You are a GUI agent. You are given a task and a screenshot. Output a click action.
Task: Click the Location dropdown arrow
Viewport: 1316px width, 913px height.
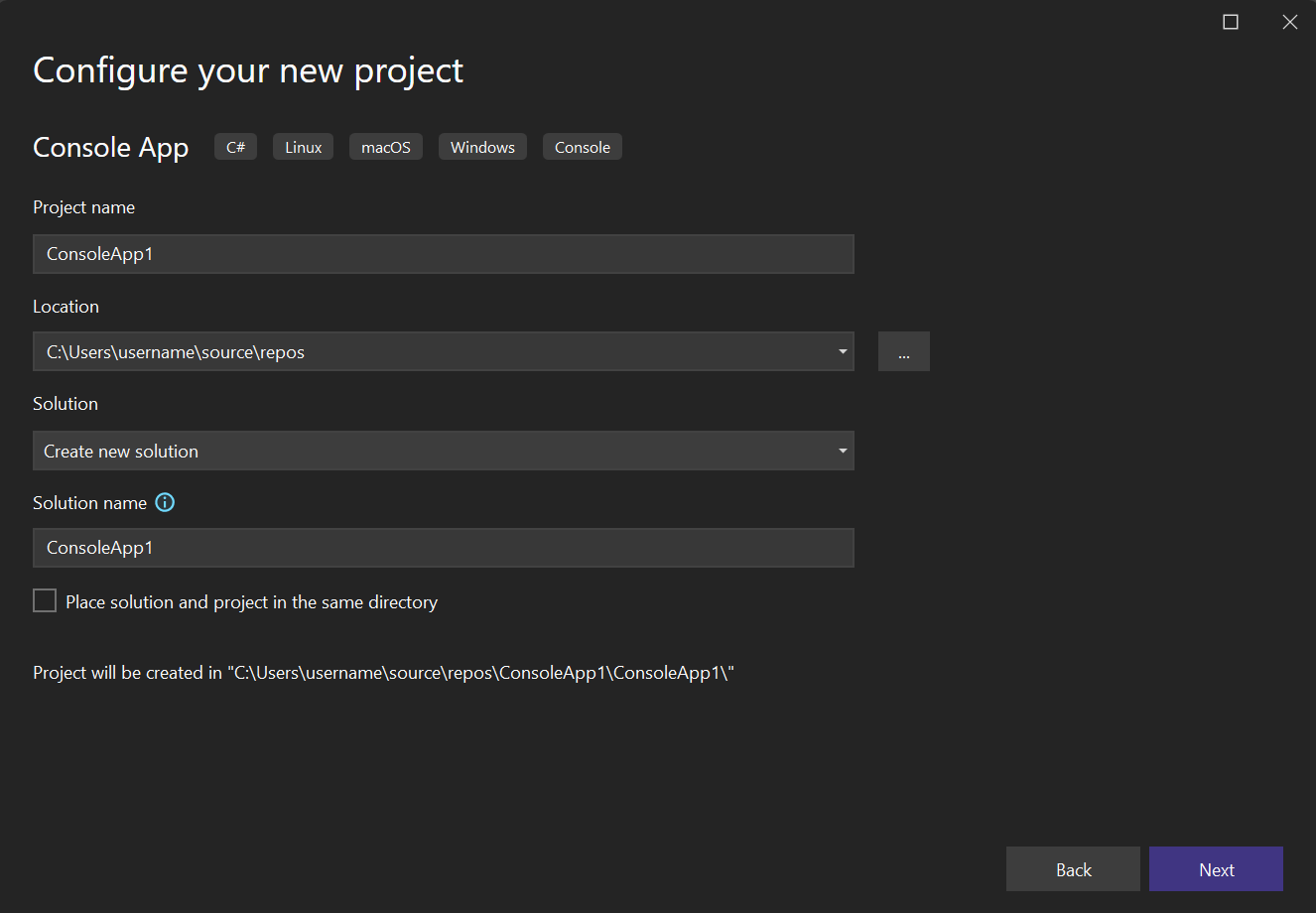(x=842, y=351)
